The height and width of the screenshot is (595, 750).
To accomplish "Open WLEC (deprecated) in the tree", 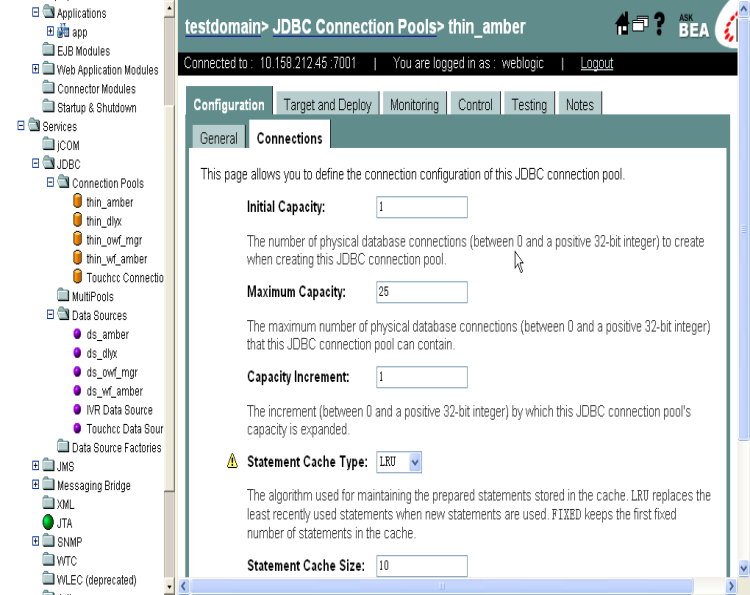I will [x=97, y=580].
